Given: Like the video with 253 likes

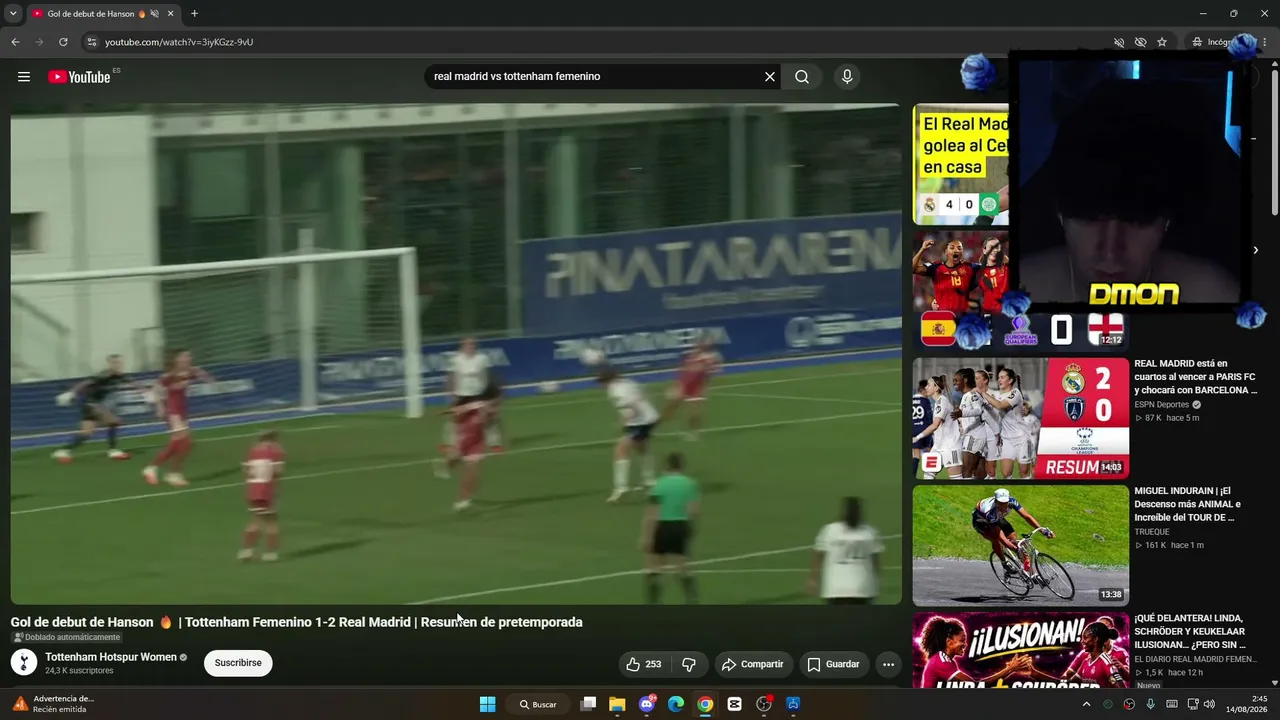Looking at the screenshot, I should (x=643, y=664).
